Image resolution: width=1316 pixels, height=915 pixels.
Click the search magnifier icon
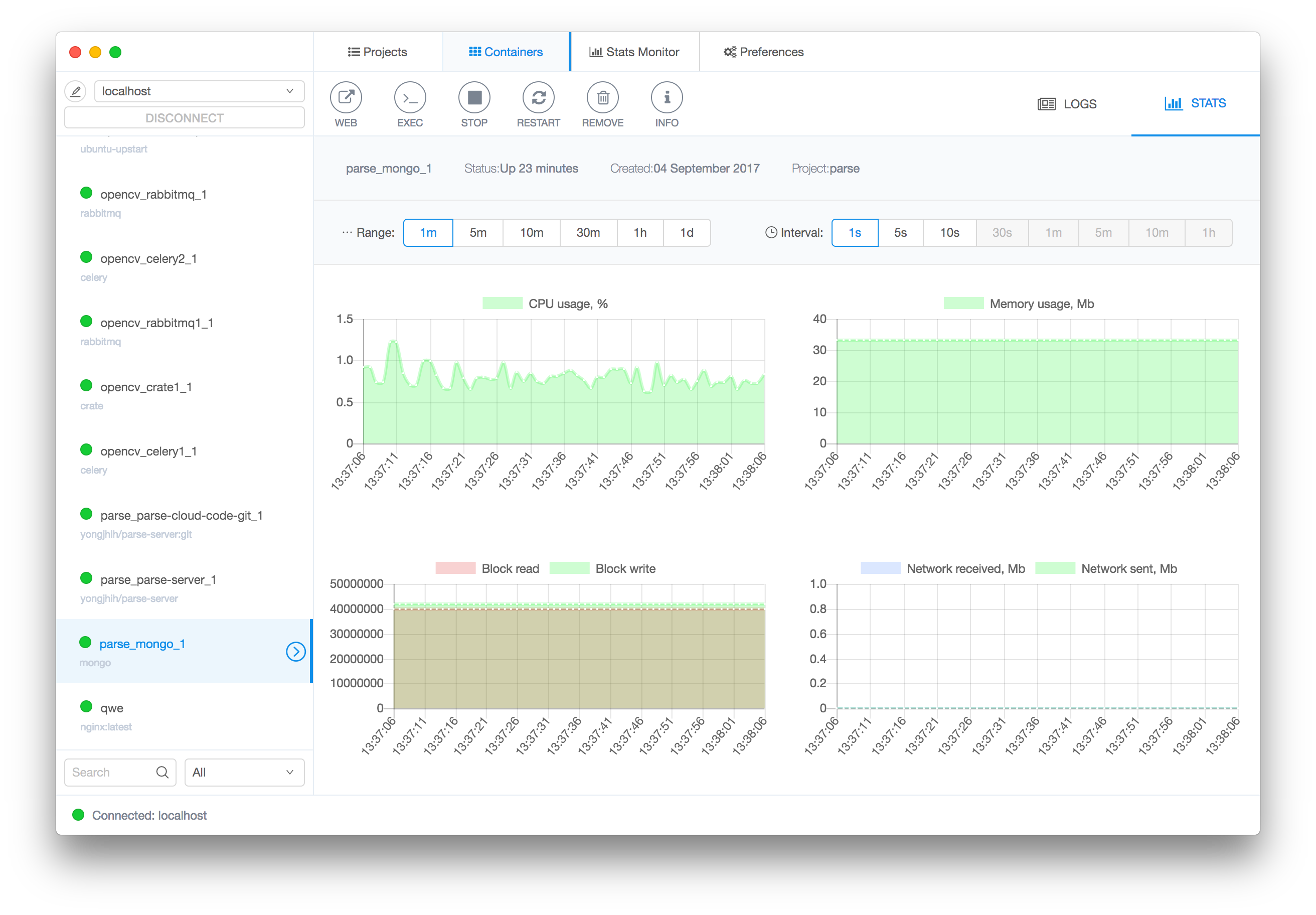tap(162, 772)
